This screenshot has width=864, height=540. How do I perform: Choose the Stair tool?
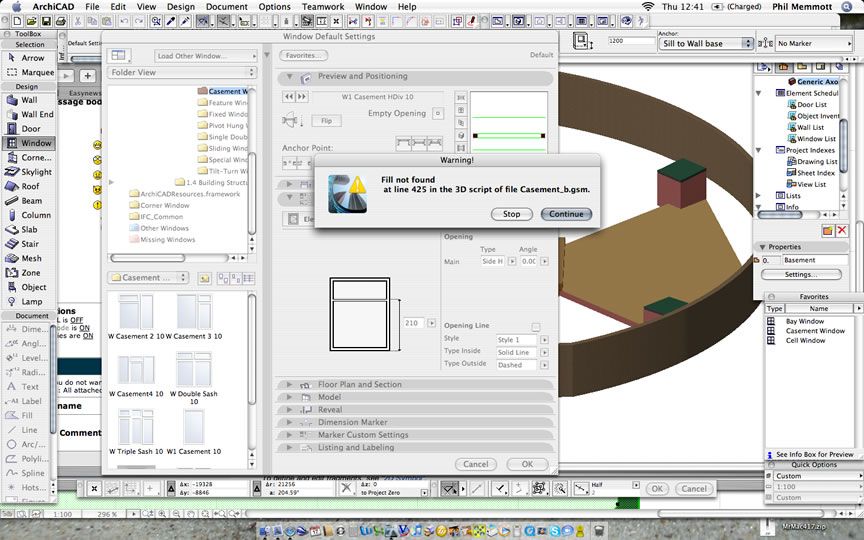28,243
